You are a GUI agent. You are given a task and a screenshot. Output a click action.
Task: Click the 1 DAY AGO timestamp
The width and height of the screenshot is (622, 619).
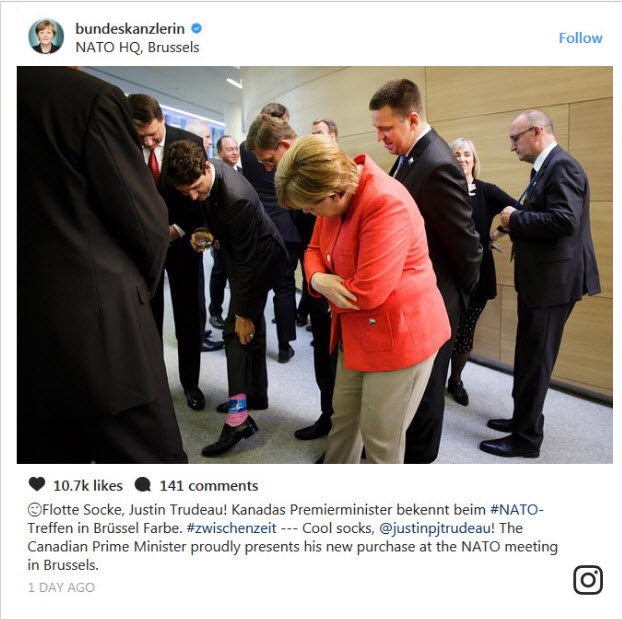pos(61,587)
